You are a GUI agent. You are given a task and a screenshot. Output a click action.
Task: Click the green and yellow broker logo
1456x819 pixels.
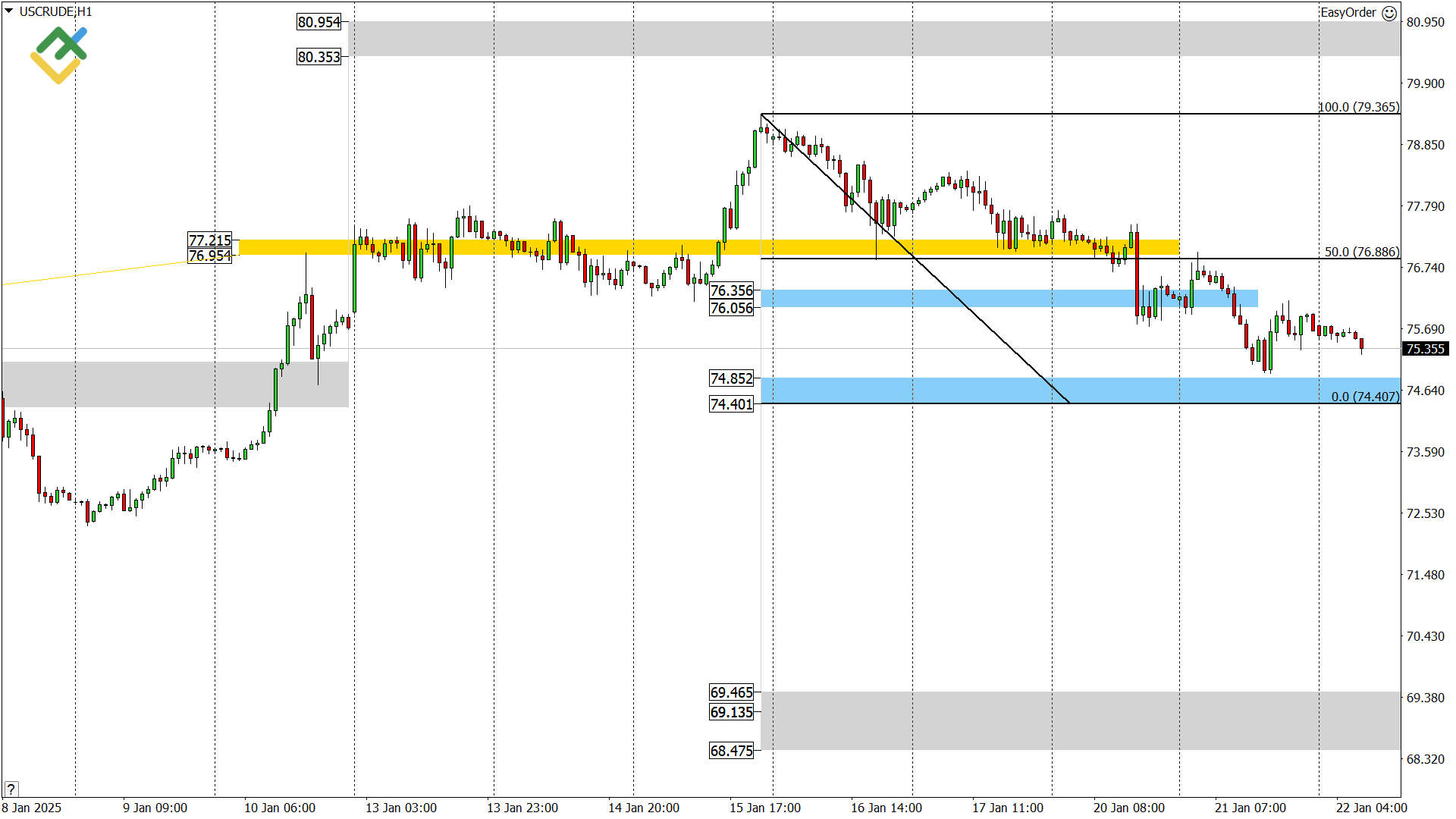[58, 55]
